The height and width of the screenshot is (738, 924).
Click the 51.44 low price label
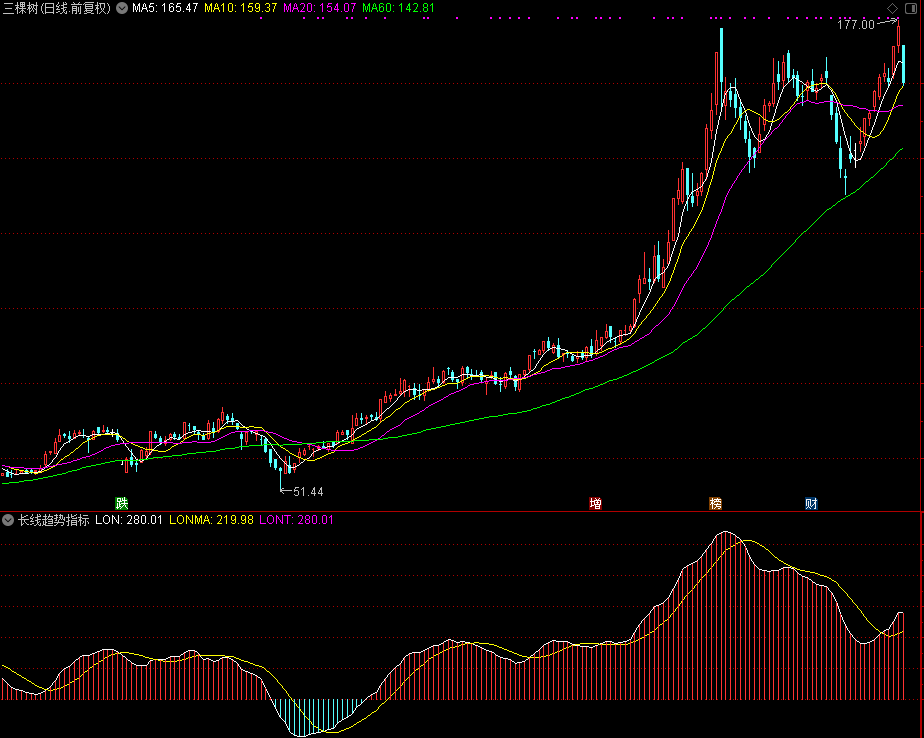pyautogui.click(x=308, y=491)
